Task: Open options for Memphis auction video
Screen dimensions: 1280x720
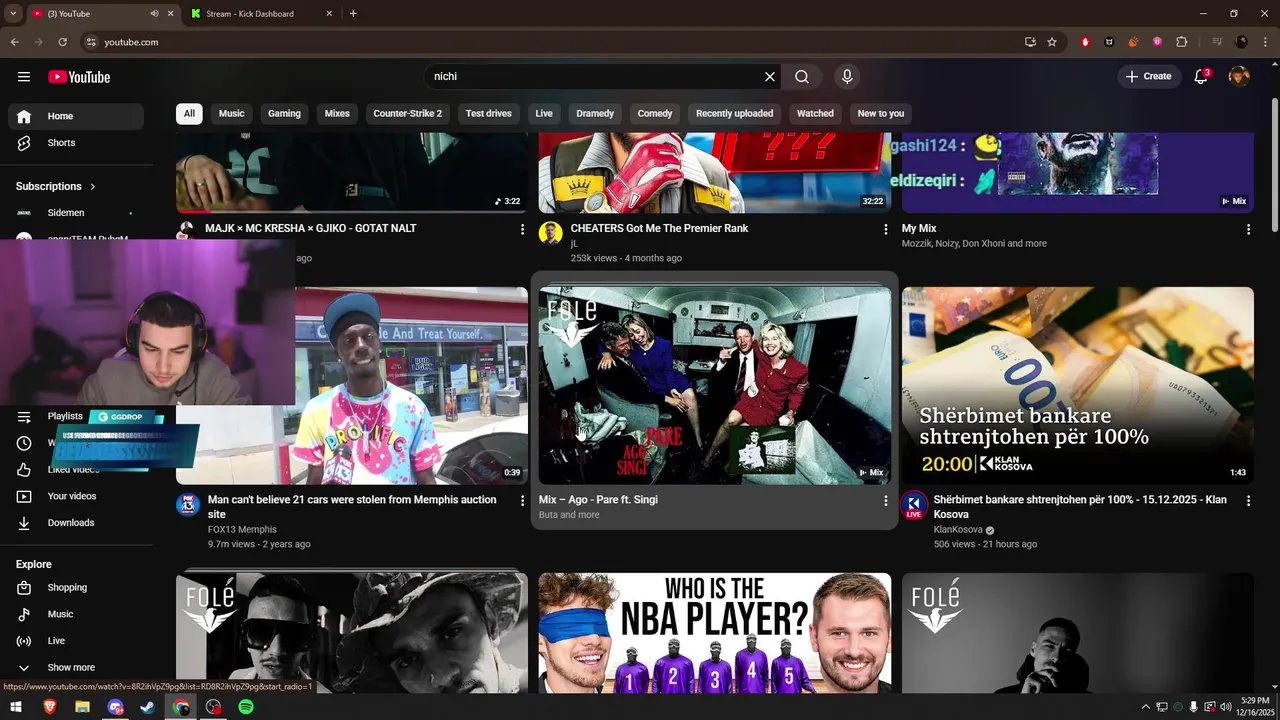Action: (522, 500)
